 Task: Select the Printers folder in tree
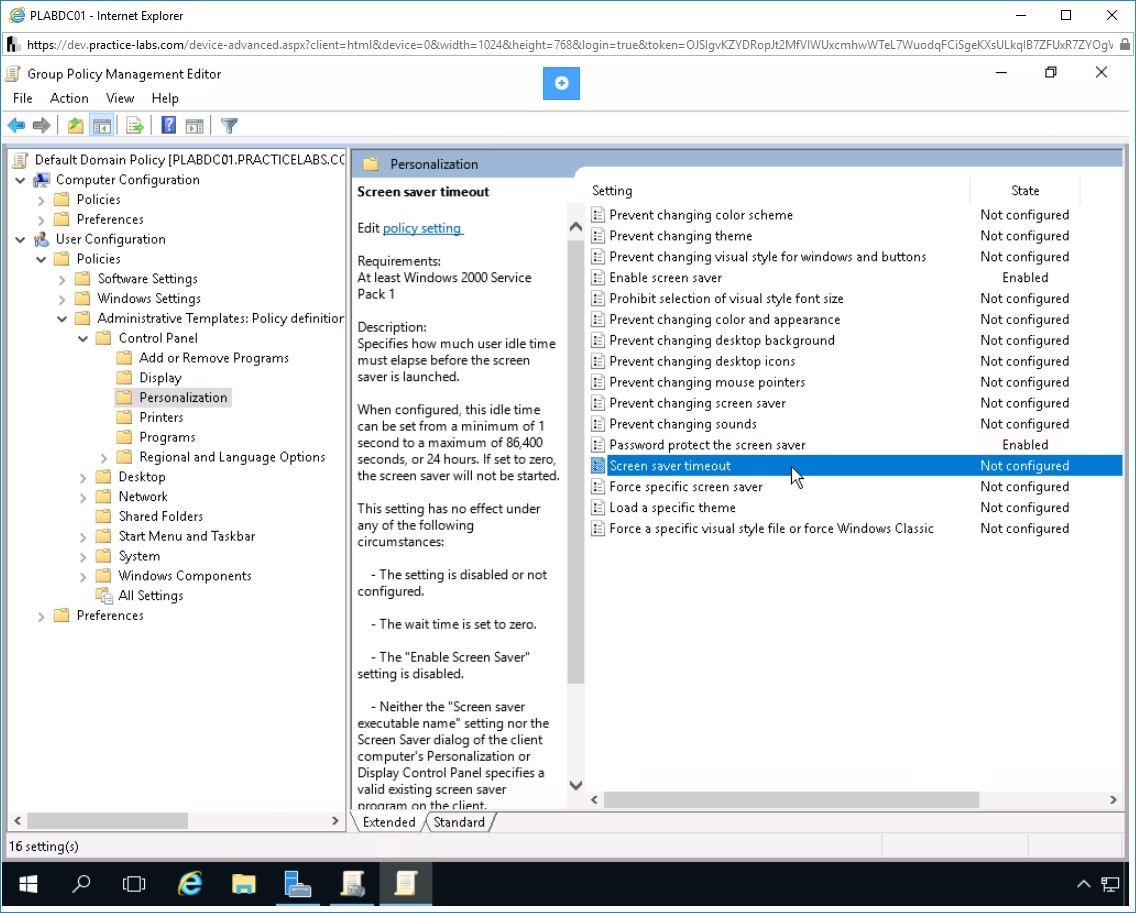pyautogui.click(x=161, y=417)
